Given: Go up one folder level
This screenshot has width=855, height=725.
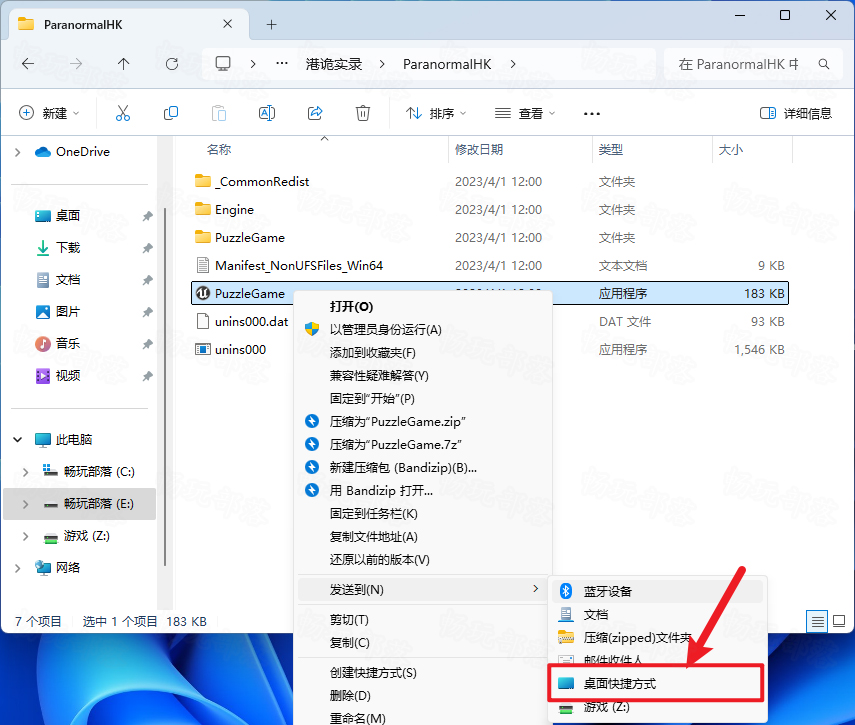Looking at the screenshot, I should tap(124, 64).
